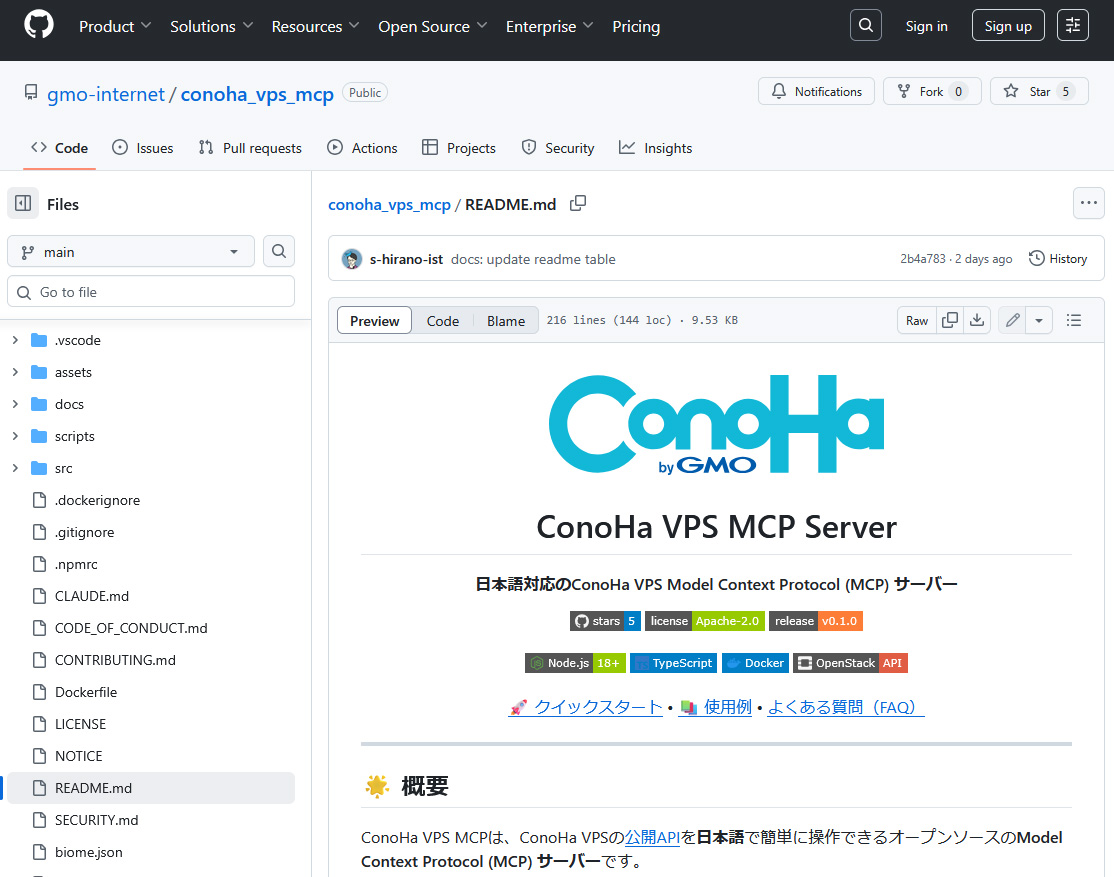Switch to the Insights tab
The height and width of the screenshot is (877, 1114).
click(655, 148)
